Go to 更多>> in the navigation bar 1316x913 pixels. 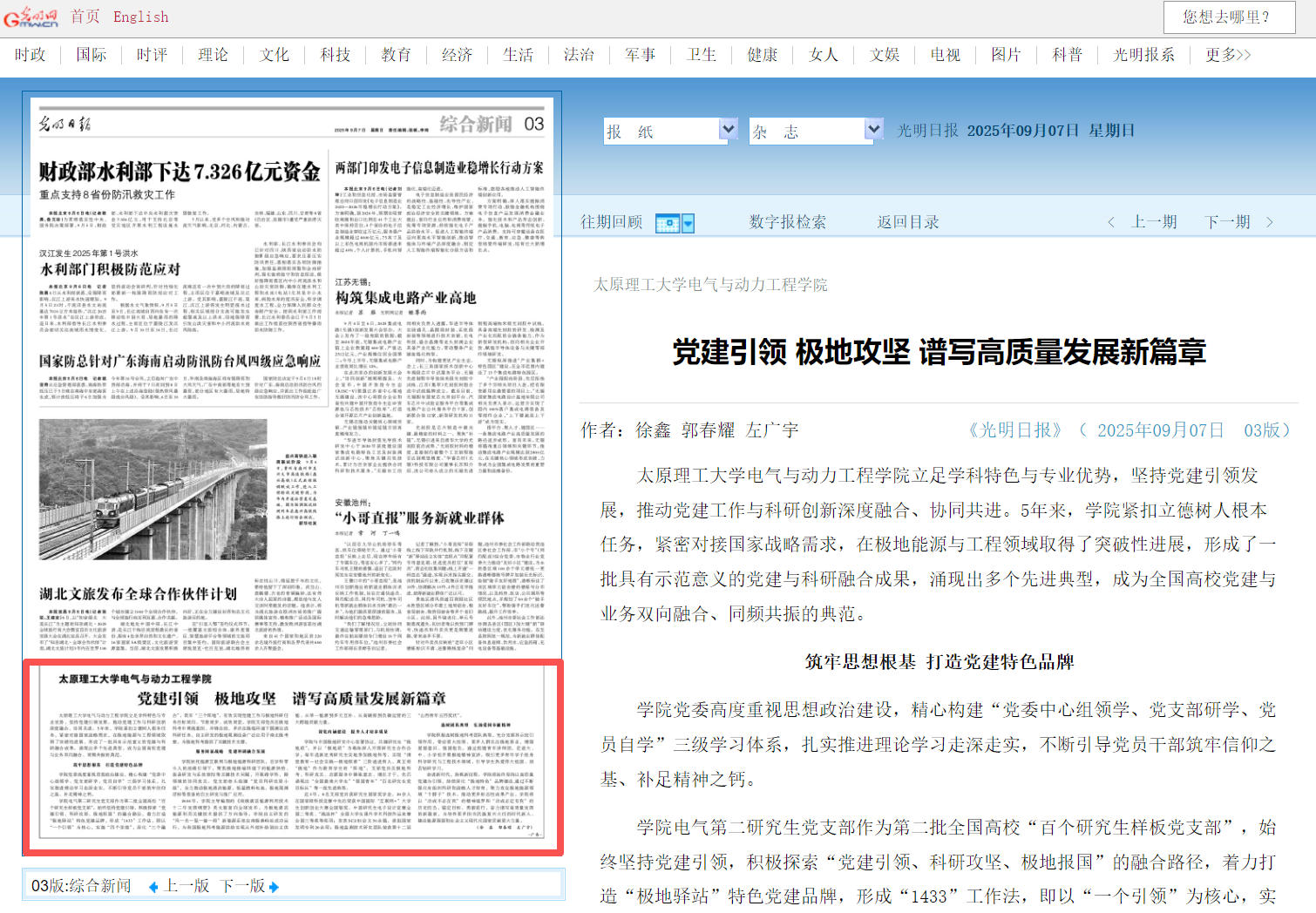click(x=1227, y=55)
